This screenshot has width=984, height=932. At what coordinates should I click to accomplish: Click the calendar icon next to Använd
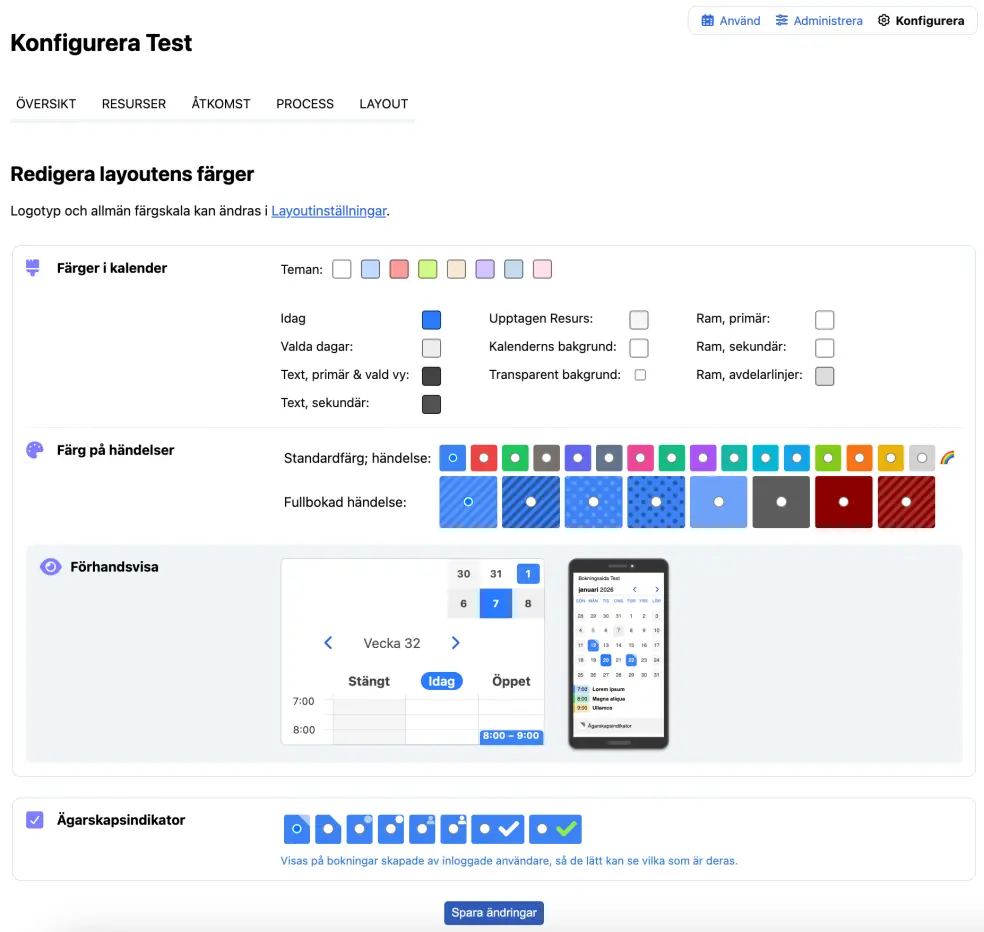[708, 20]
